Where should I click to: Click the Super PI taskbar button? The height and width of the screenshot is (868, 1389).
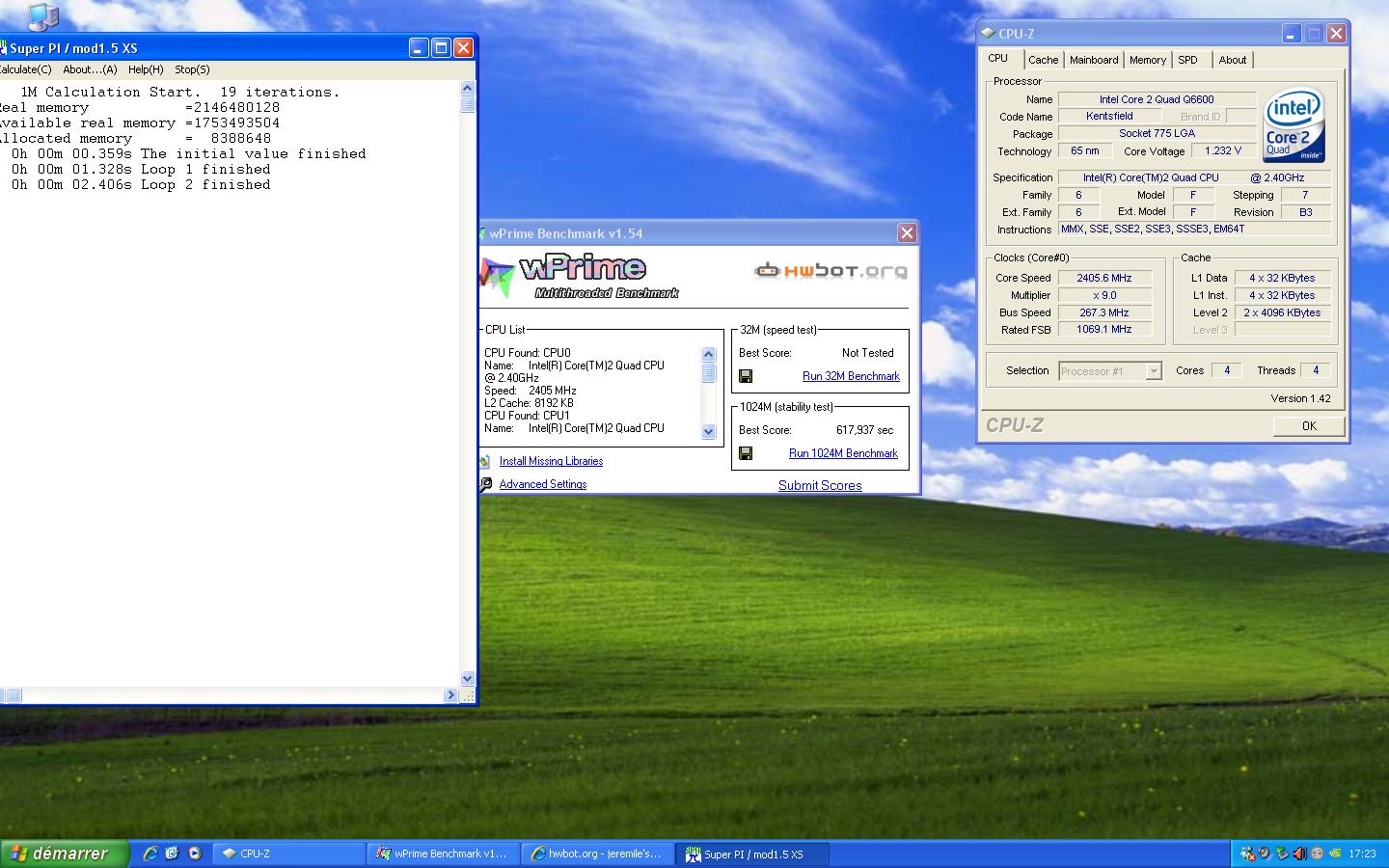pos(752,854)
